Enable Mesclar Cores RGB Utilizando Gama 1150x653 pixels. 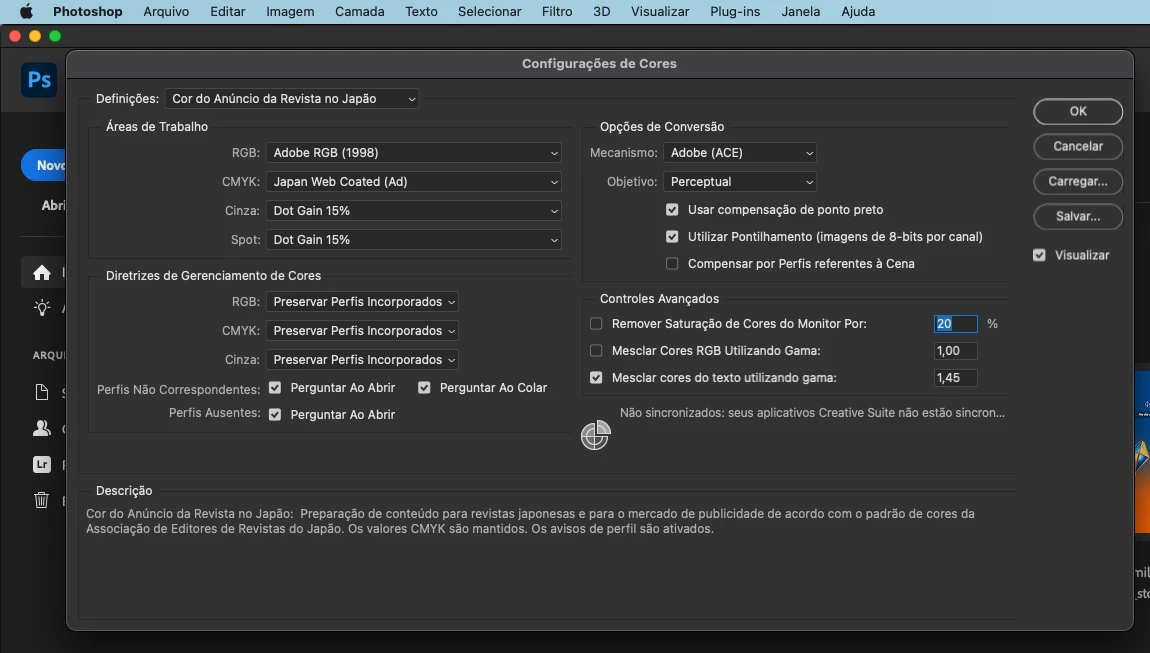click(x=596, y=351)
